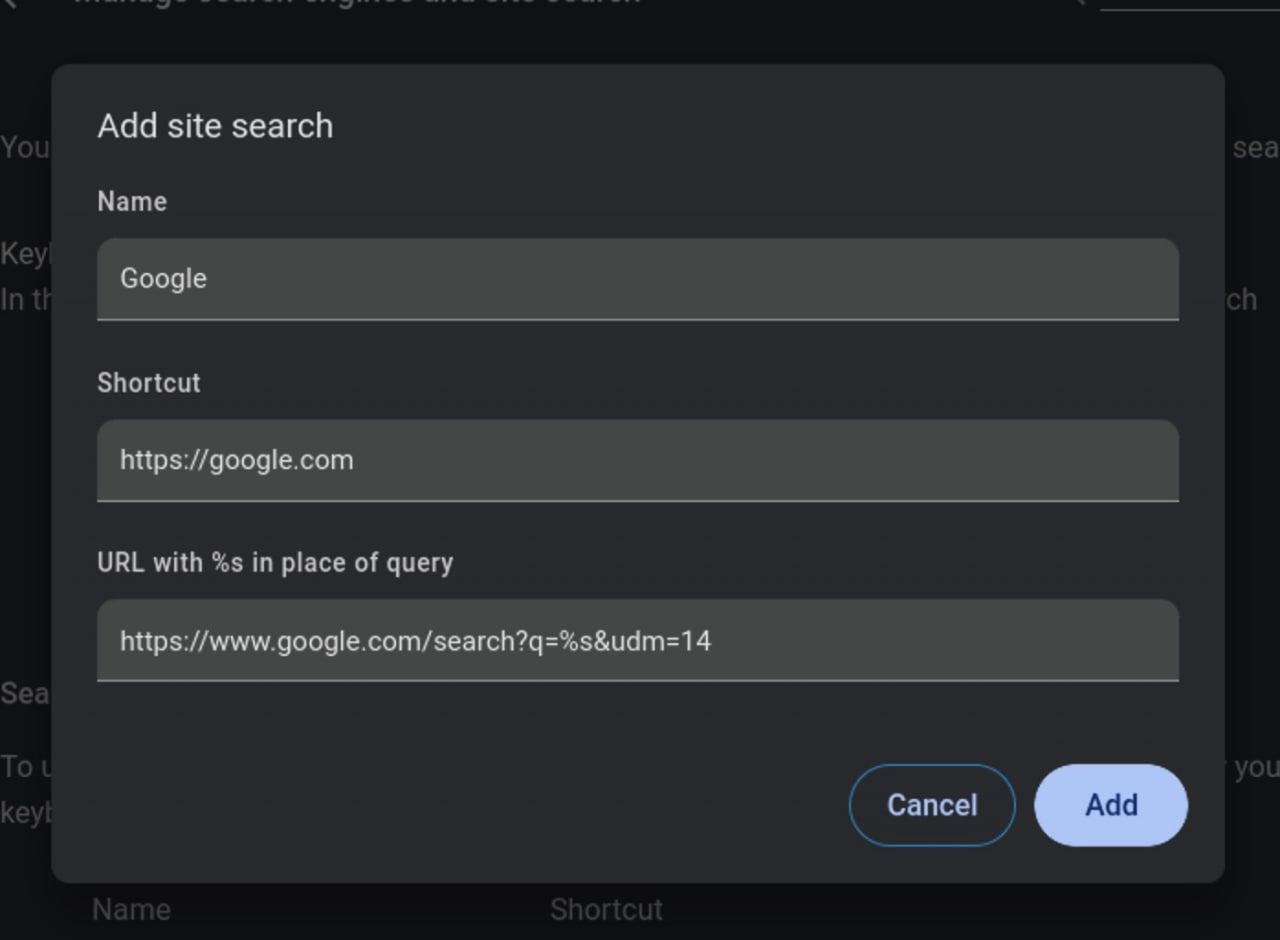Edit the URL with %s query field

tap(638, 640)
